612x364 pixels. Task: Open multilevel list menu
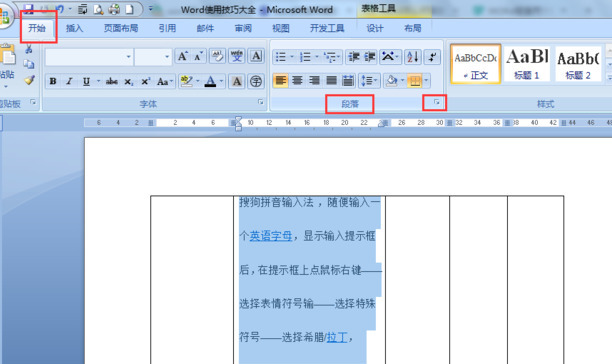coord(332,57)
